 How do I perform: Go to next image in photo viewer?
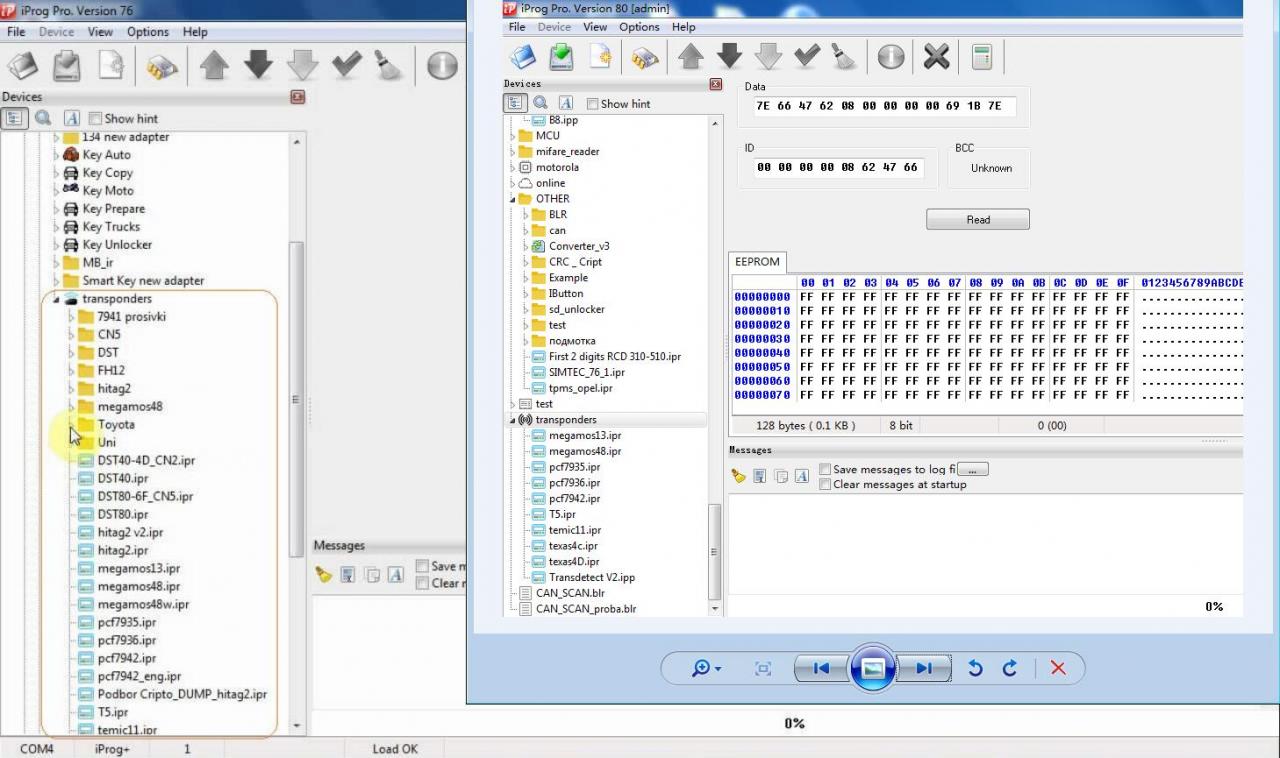[923, 668]
